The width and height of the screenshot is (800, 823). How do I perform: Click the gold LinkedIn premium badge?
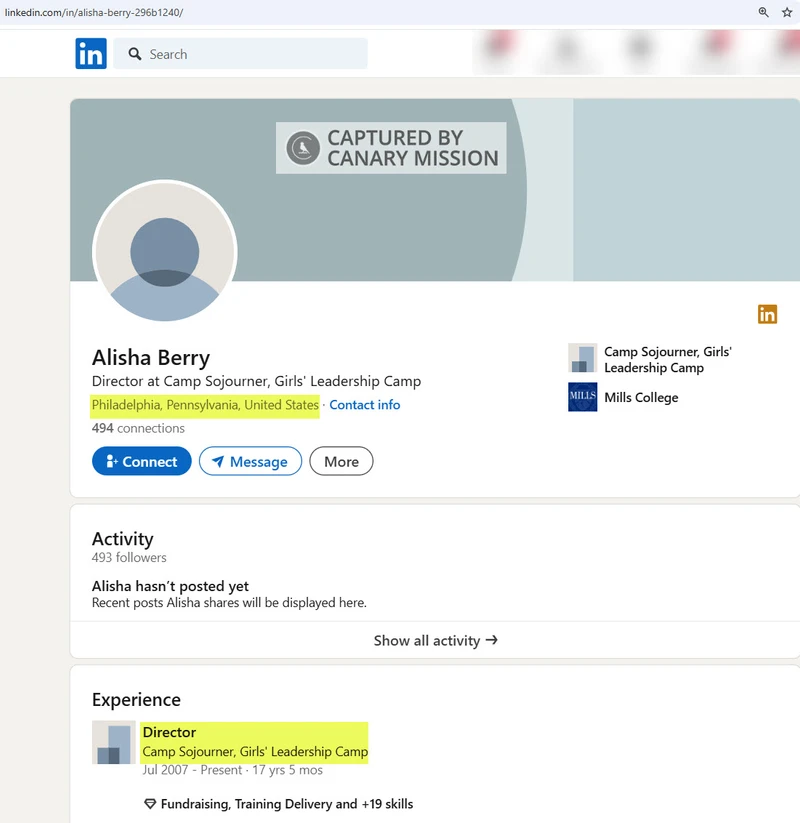click(767, 314)
